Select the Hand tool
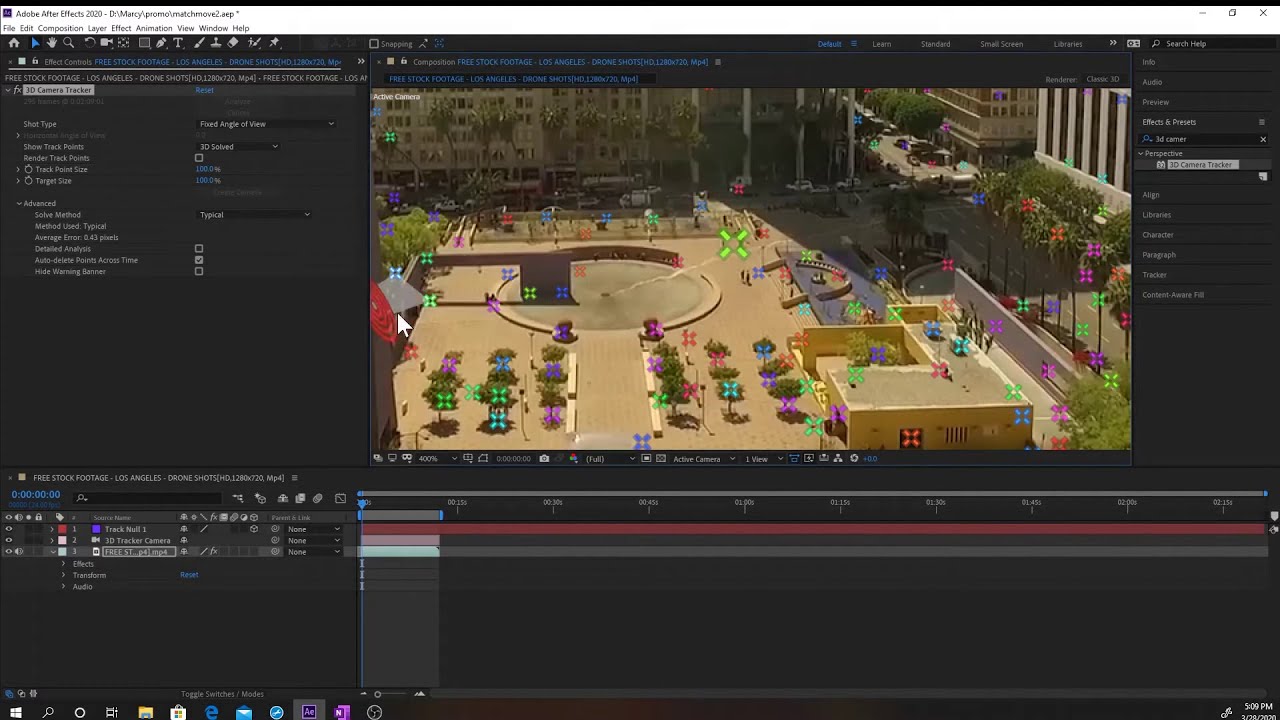Screen dimensions: 1280x720 click(x=52, y=43)
